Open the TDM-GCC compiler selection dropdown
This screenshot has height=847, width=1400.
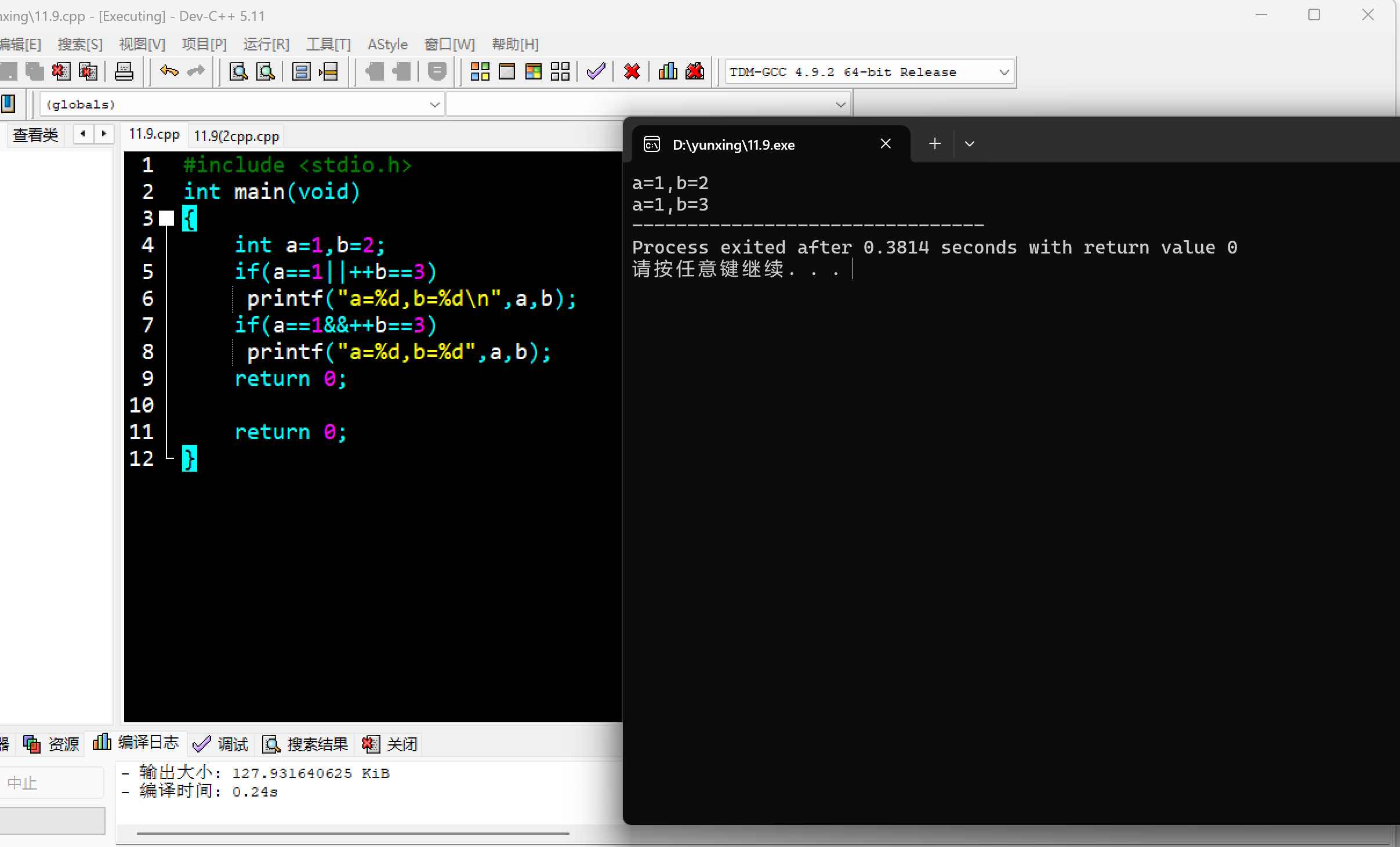[1004, 73]
